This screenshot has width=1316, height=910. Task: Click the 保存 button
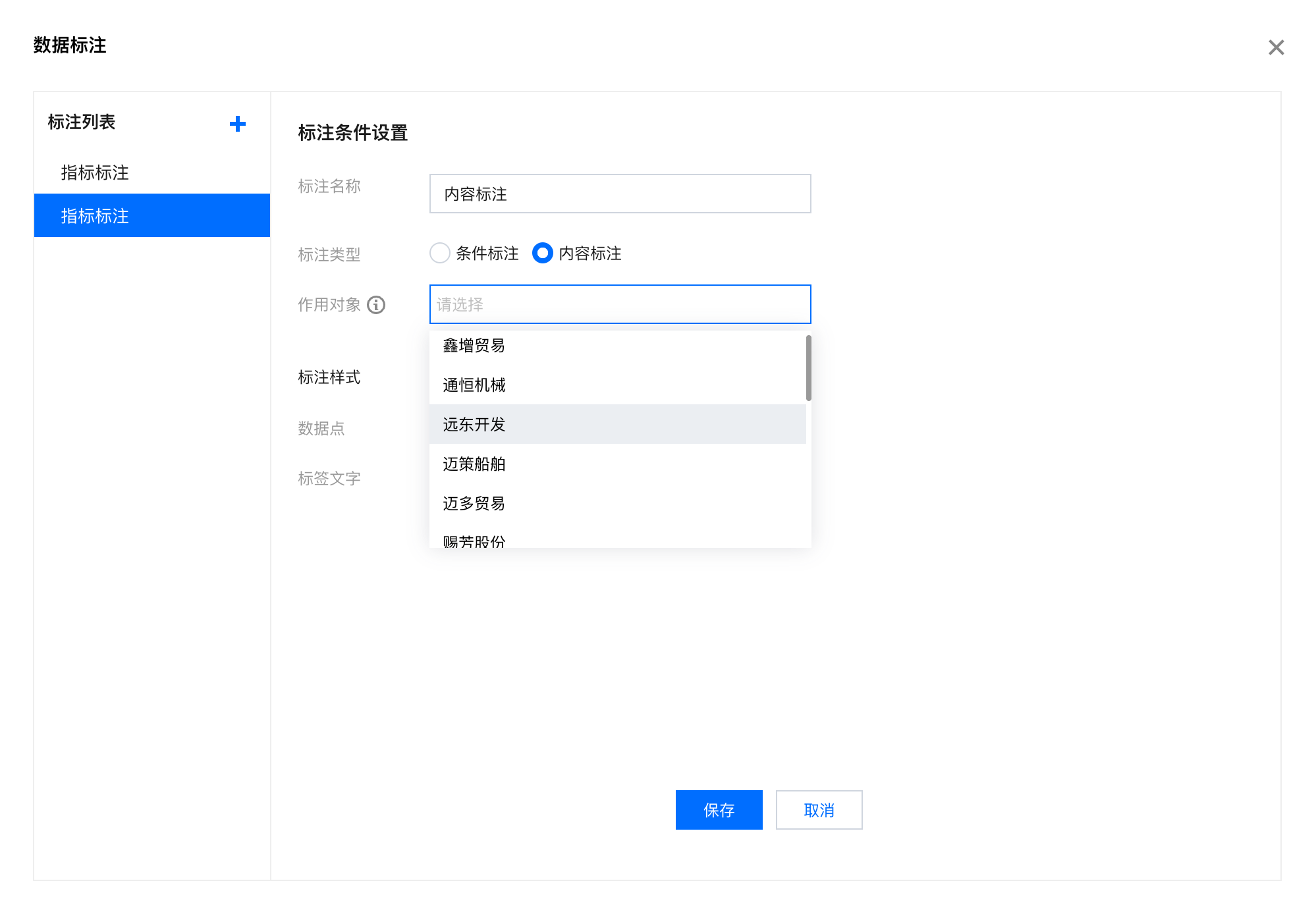719,810
